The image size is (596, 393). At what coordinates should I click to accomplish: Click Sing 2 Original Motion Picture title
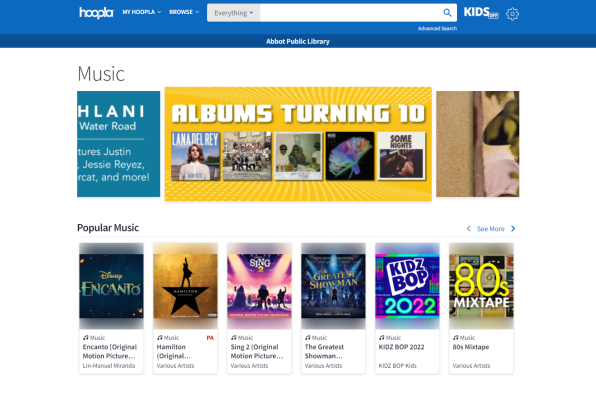[257, 352]
